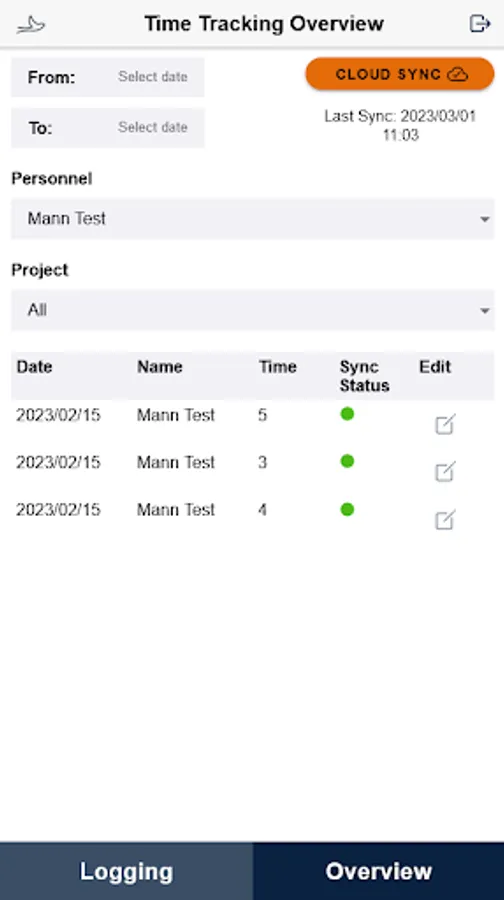Open the Personnel dropdown showing Mann Test
The image size is (504, 900).
(253, 219)
